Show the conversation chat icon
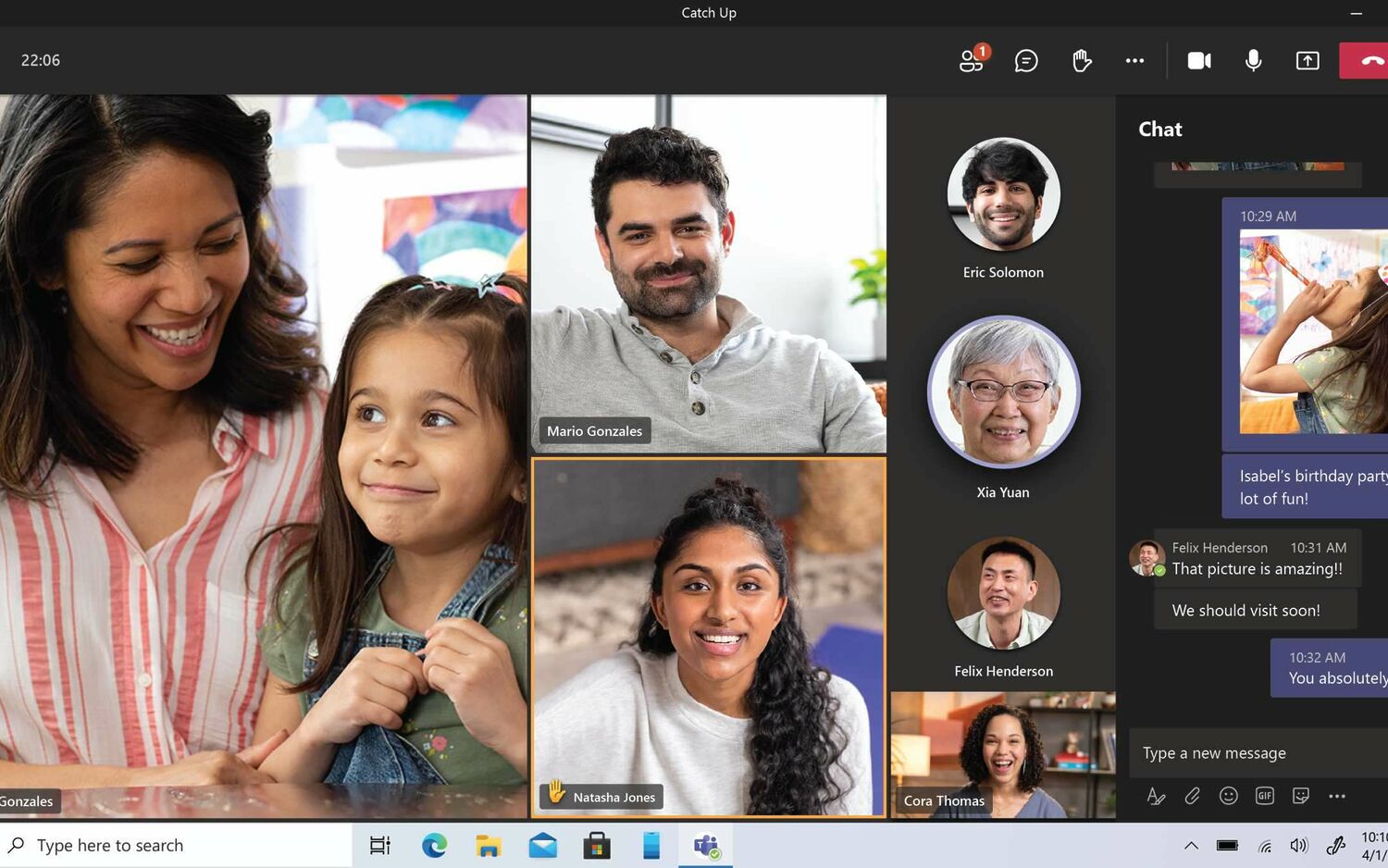Image resolution: width=1388 pixels, height=868 pixels. tap(1026, 61)
